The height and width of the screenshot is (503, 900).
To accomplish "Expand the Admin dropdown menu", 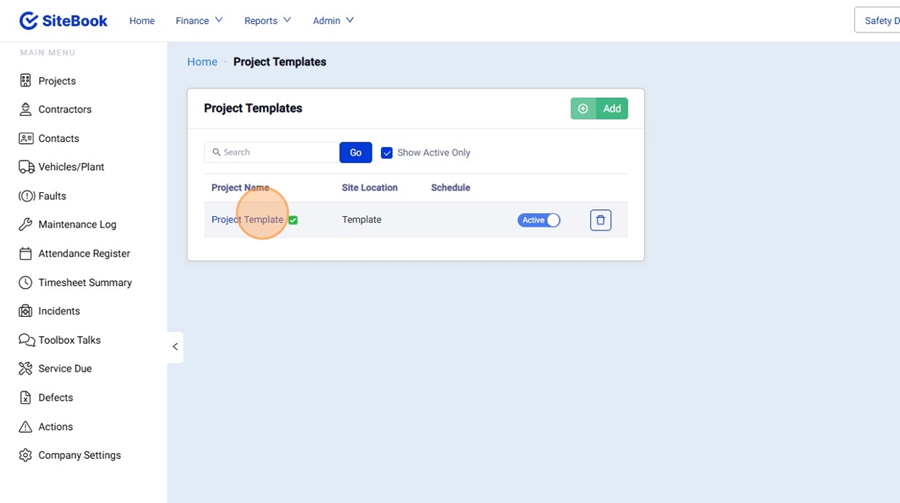I will coord(333,20).
